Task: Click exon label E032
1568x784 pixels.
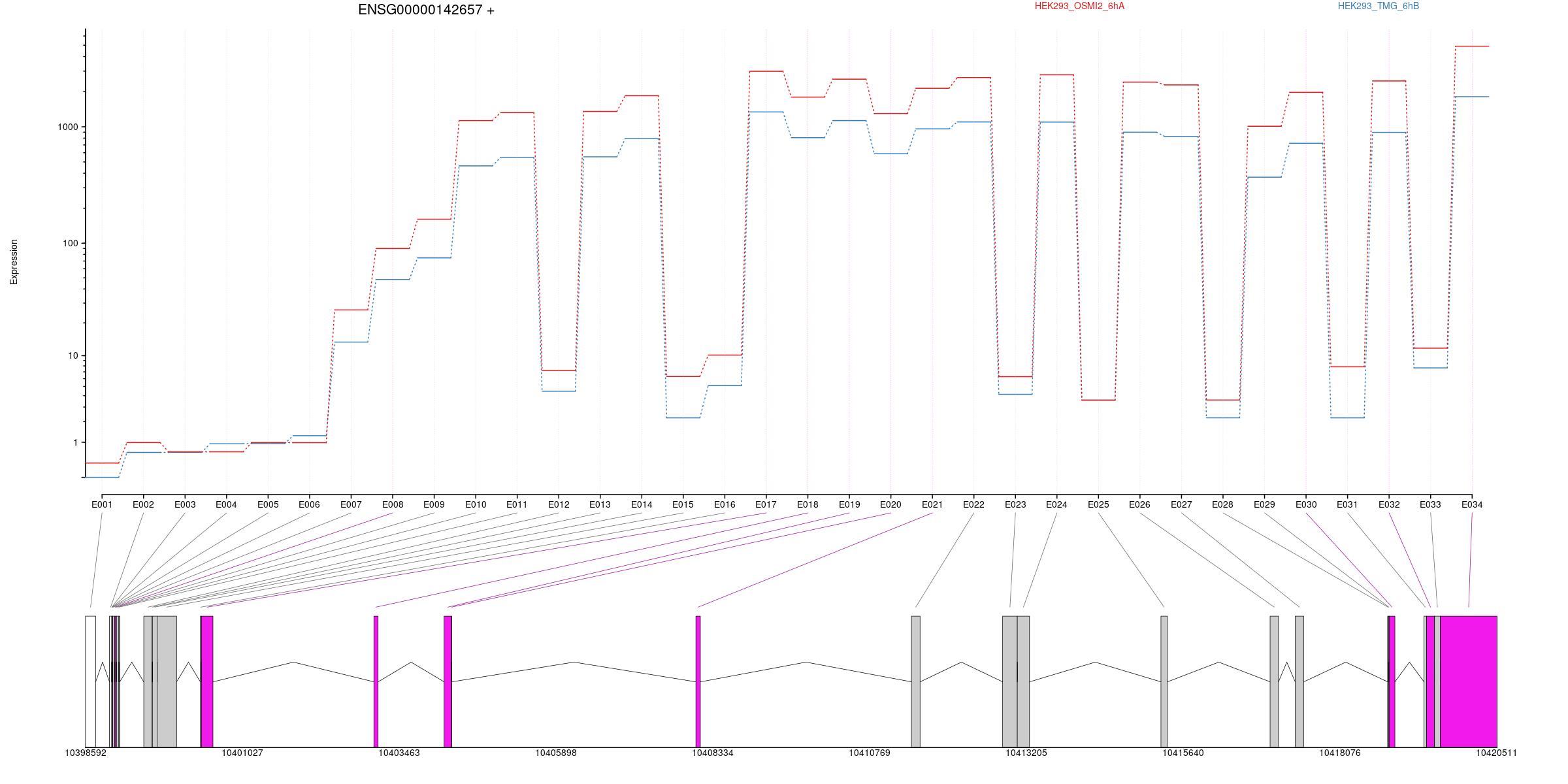Action: click(x=1389, y=504)
